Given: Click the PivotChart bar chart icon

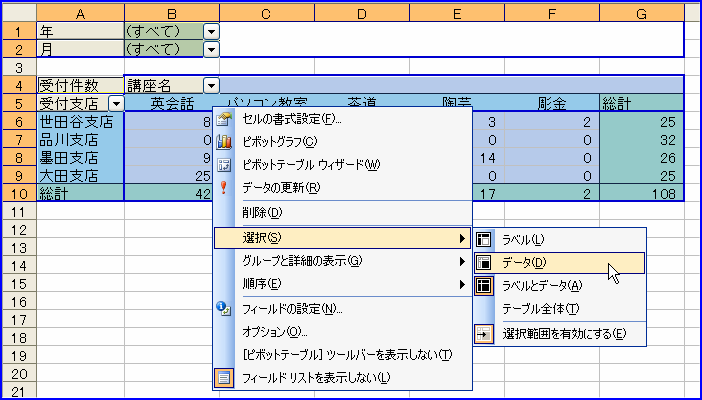Looking at the screenshot, I should point(223,142).
